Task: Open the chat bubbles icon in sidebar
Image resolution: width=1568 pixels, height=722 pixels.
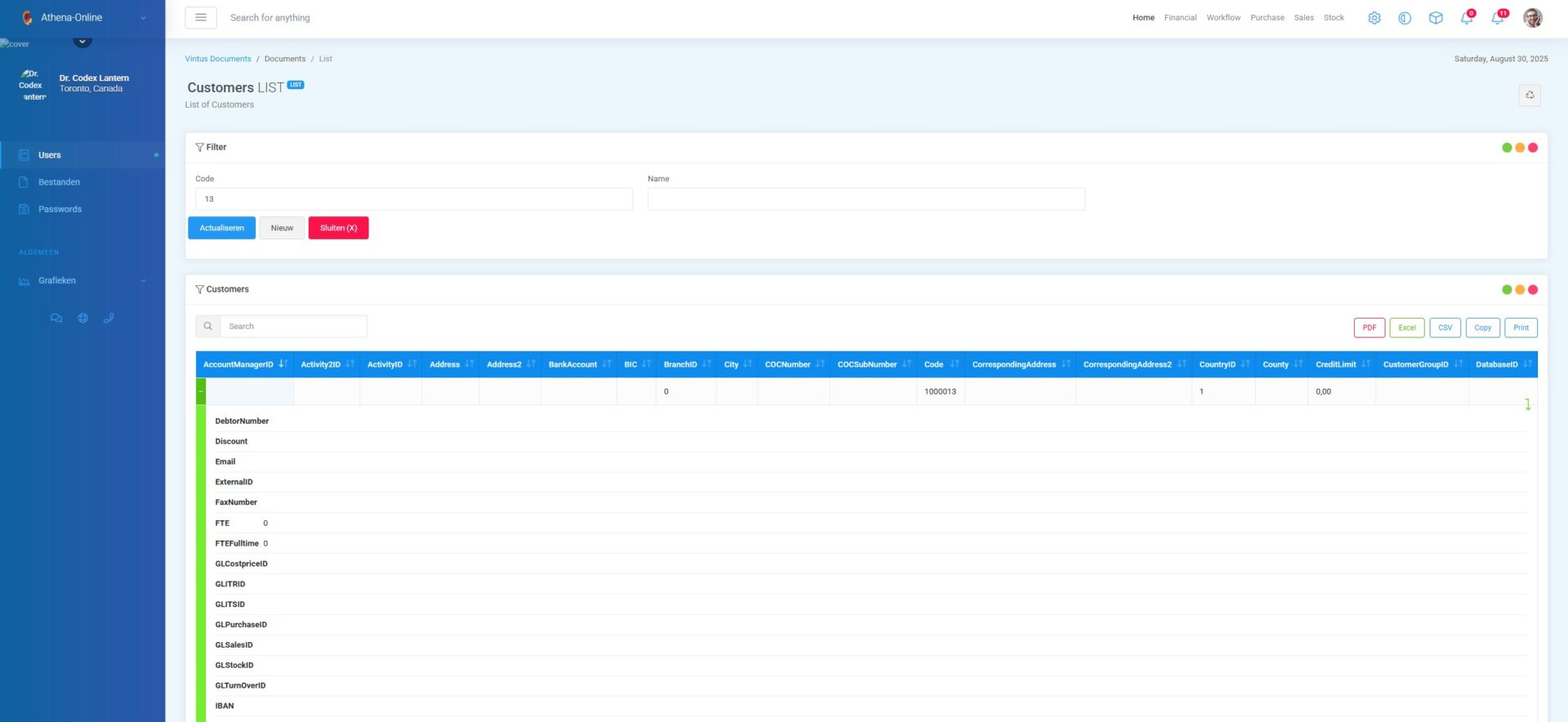Action: click(56, 319)
